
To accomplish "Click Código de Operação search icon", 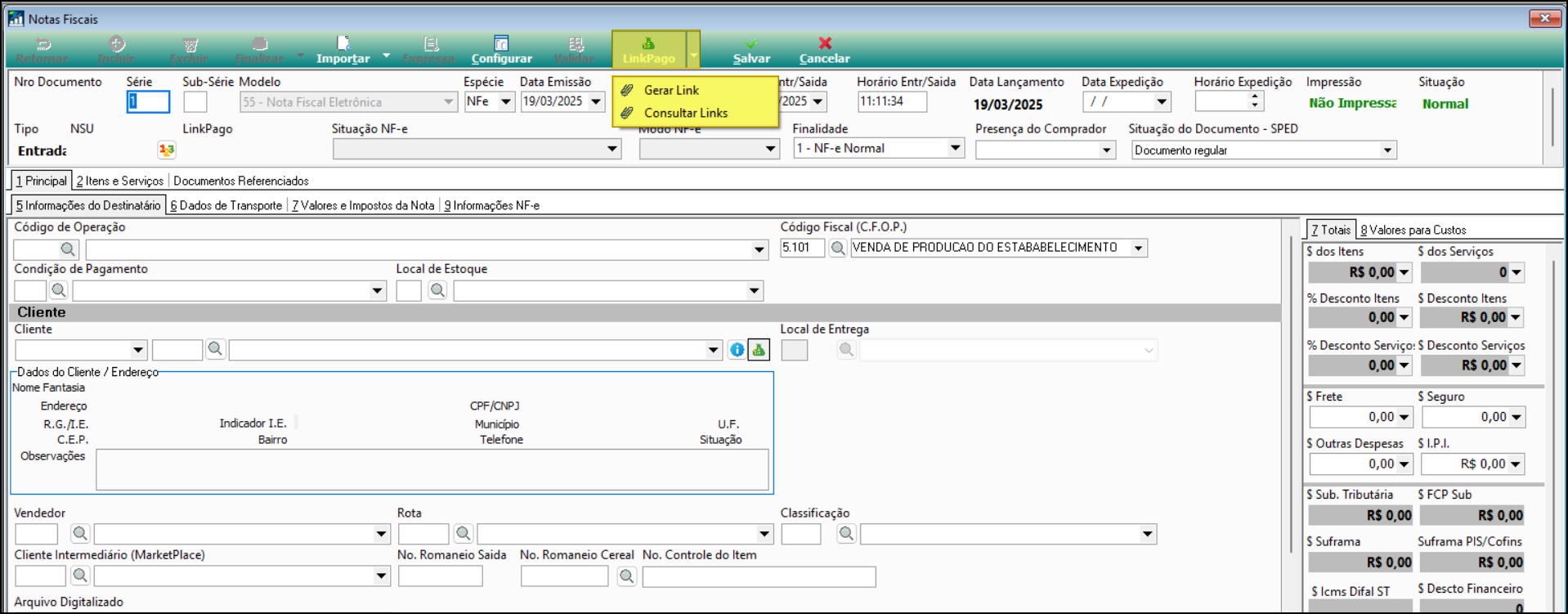I will pos(68,249).
